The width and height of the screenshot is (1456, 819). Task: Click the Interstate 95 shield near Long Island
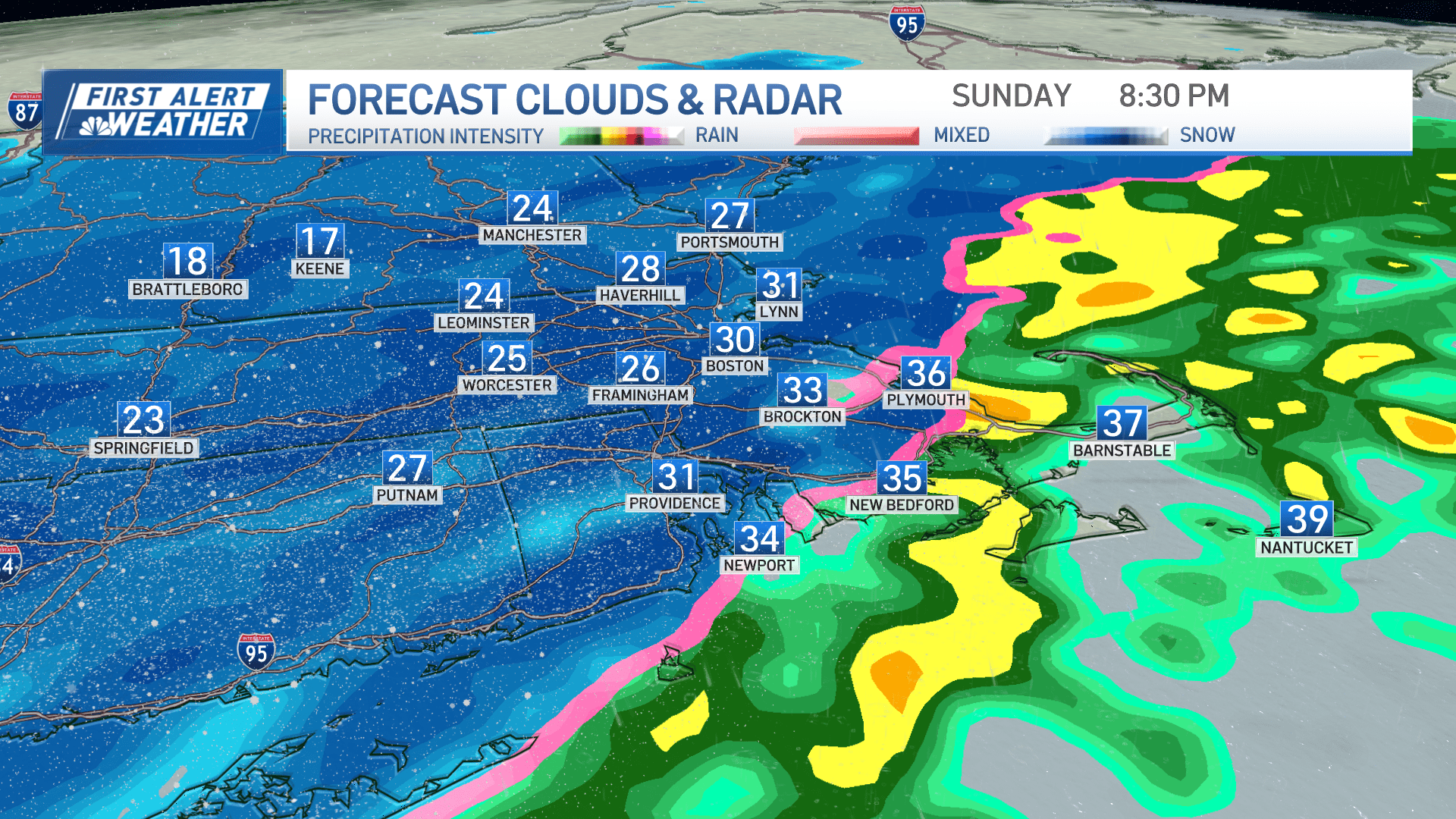(x=256, y=652)
